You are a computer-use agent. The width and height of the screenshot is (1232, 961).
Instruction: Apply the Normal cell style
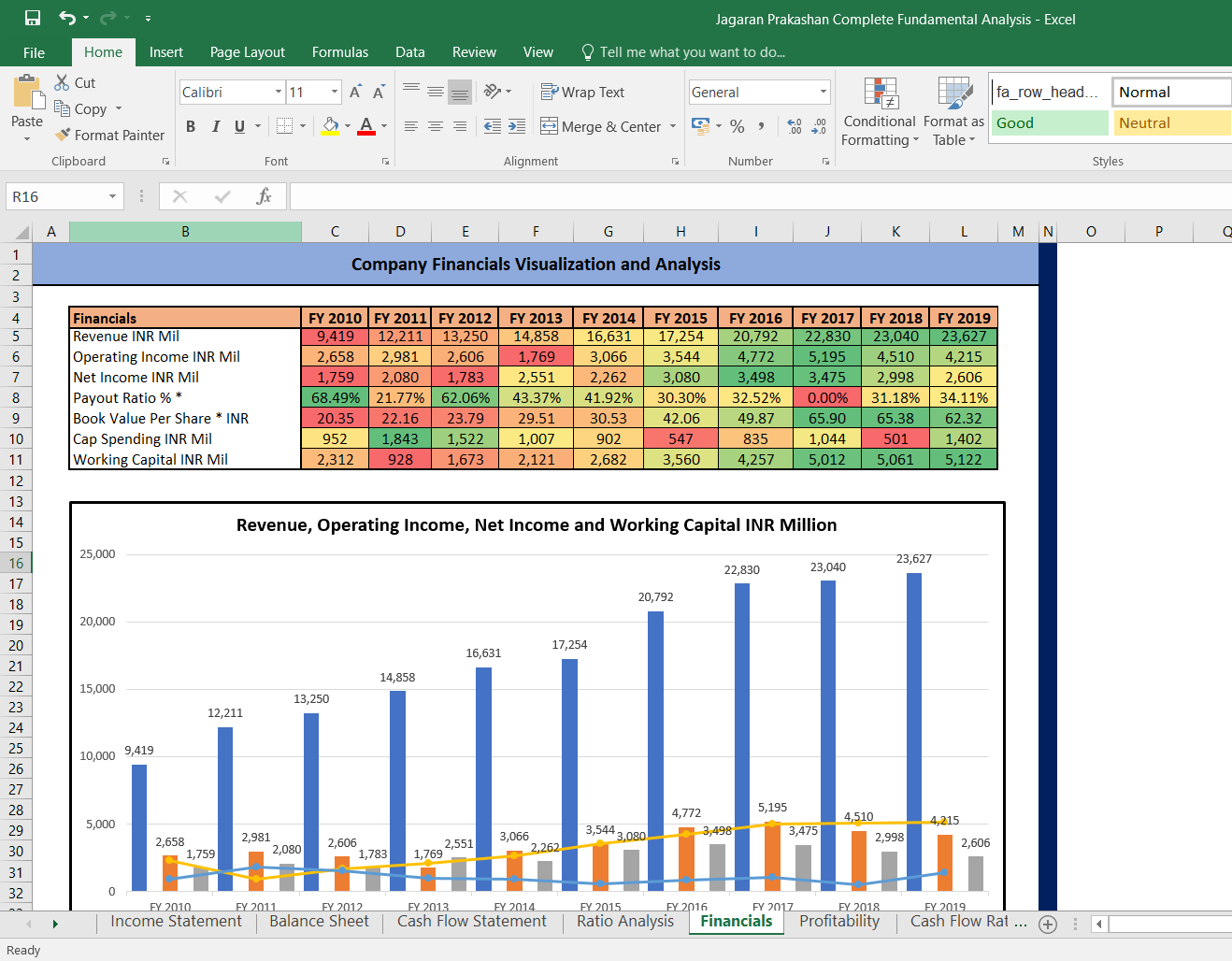1172,92
